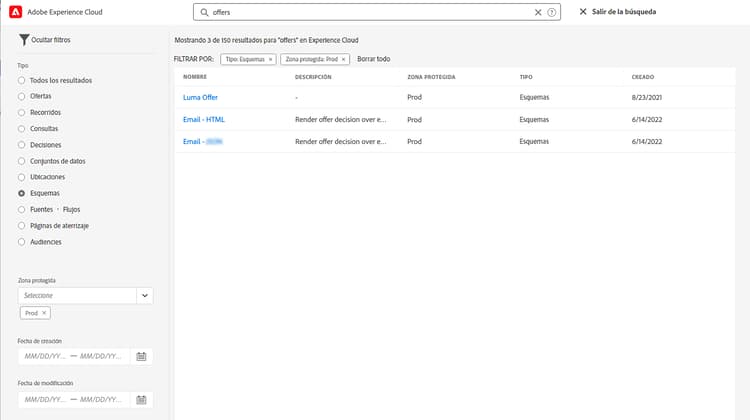Select the Decisiones radio button
This screenshot has width=750, height=420.
22,145
